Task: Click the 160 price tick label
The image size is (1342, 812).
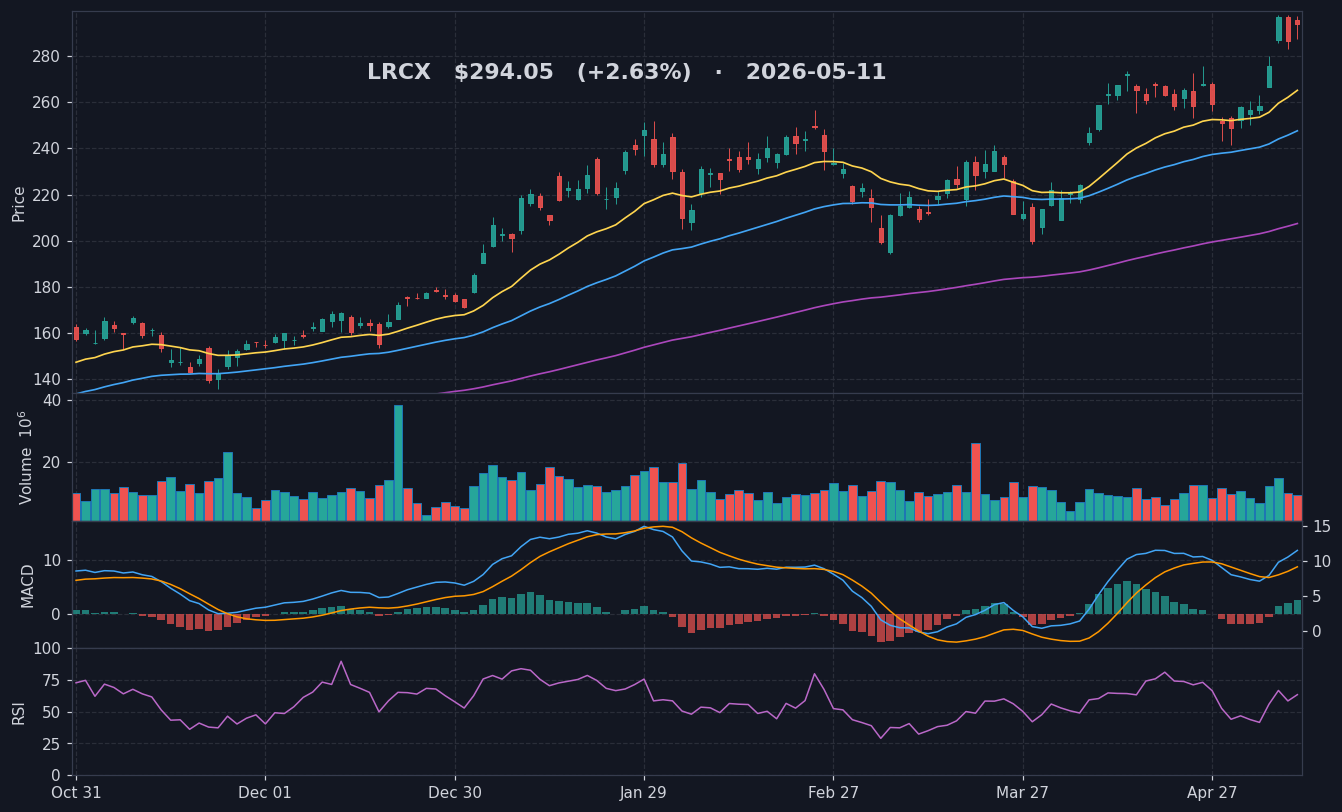Action: pos(46,333)
